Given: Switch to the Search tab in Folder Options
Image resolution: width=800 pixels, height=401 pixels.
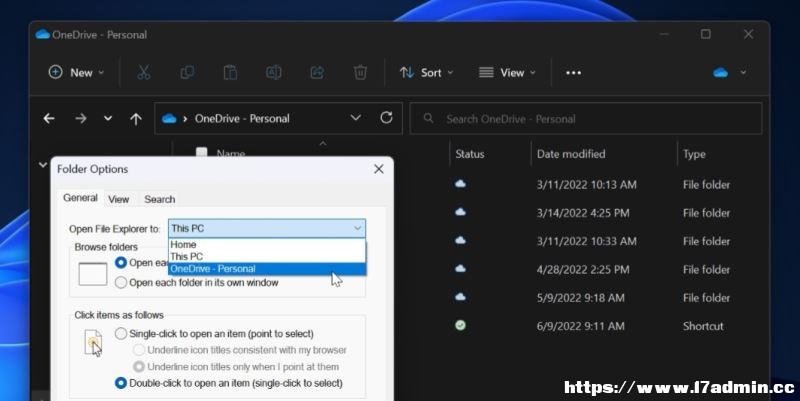Looking at the screenshot, I should [160, 199].
